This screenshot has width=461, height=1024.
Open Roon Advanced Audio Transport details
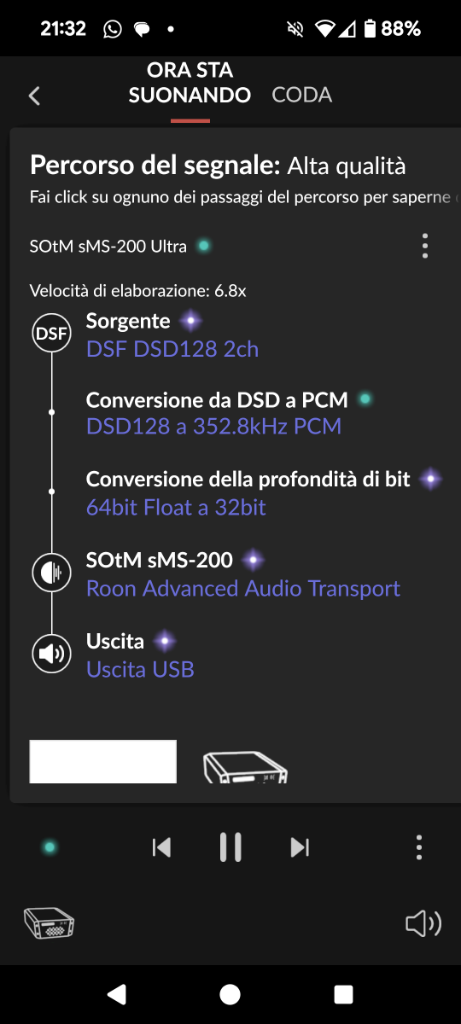[243, 588]
